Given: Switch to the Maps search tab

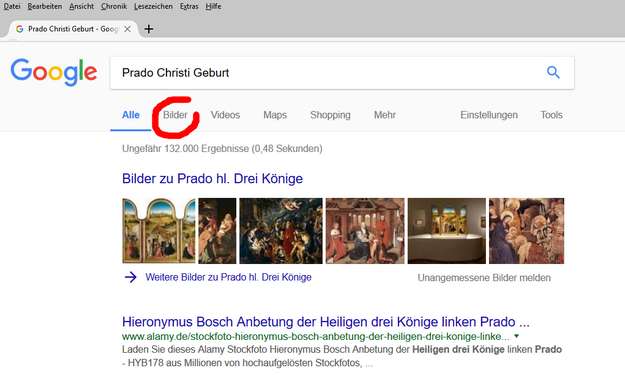Looking at the screenshot, I should (275, 115).
